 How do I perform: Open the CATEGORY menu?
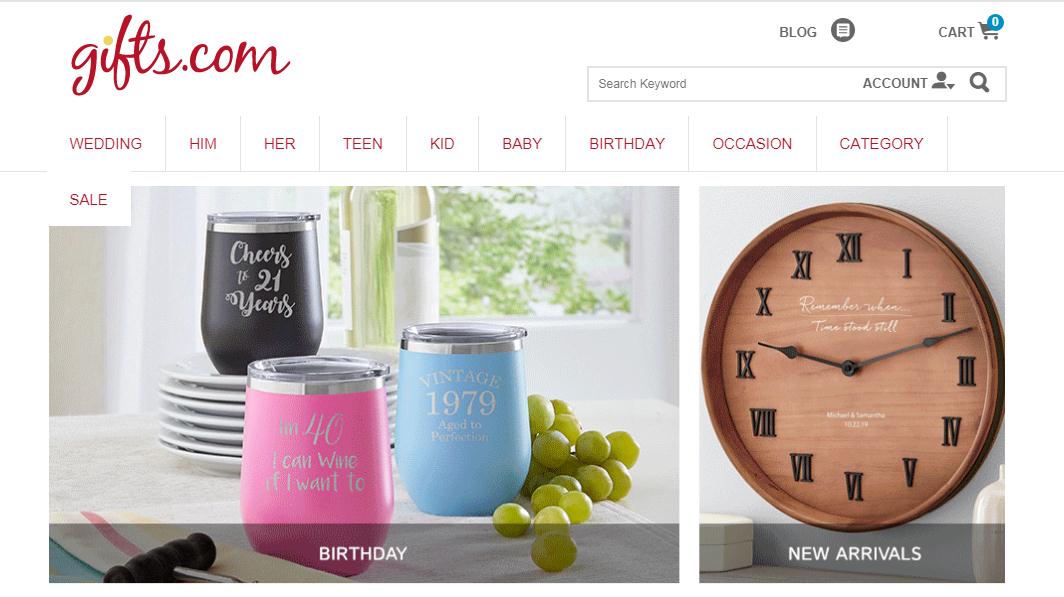coord(881,144)
